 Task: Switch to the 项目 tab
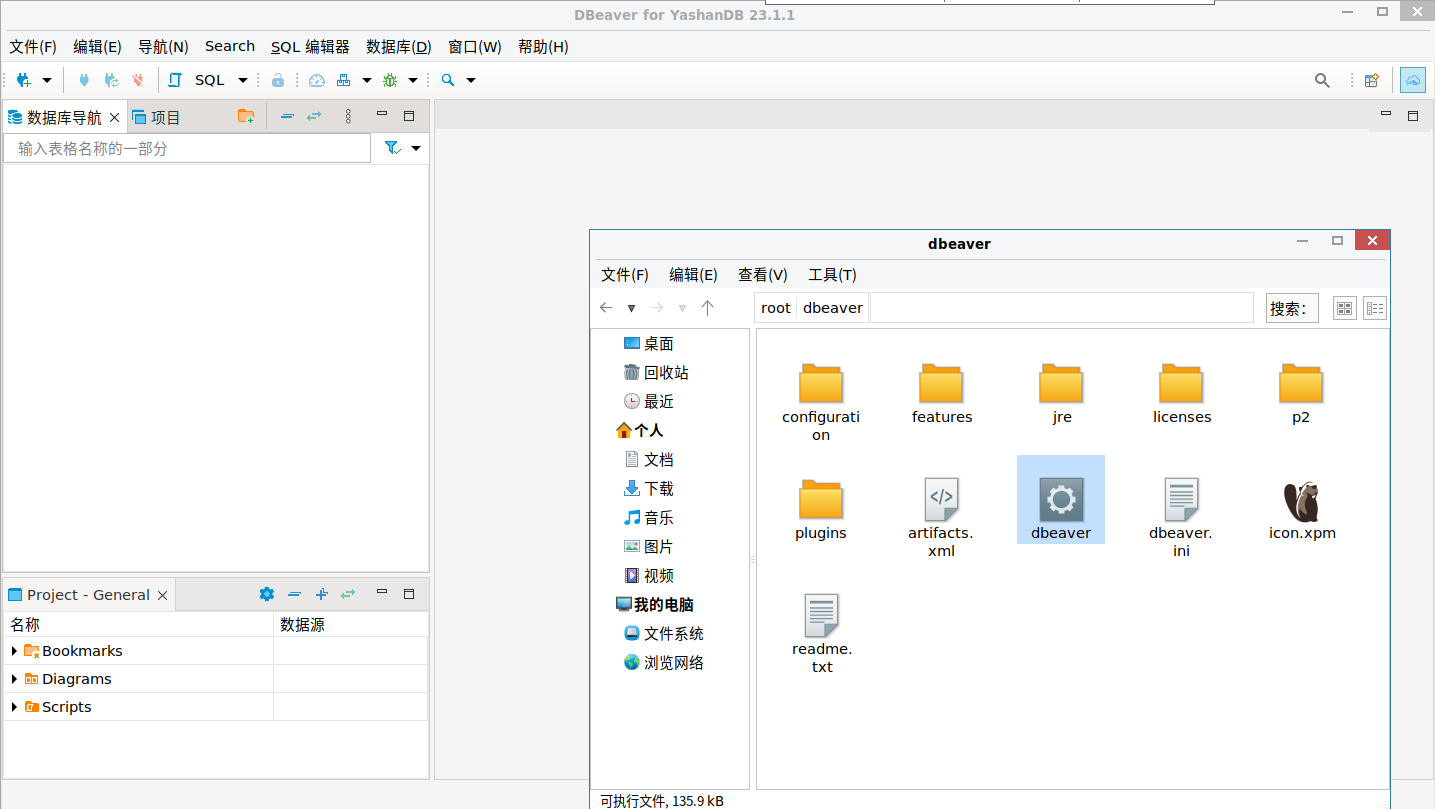pyautogui.click(x=156, y=117)
